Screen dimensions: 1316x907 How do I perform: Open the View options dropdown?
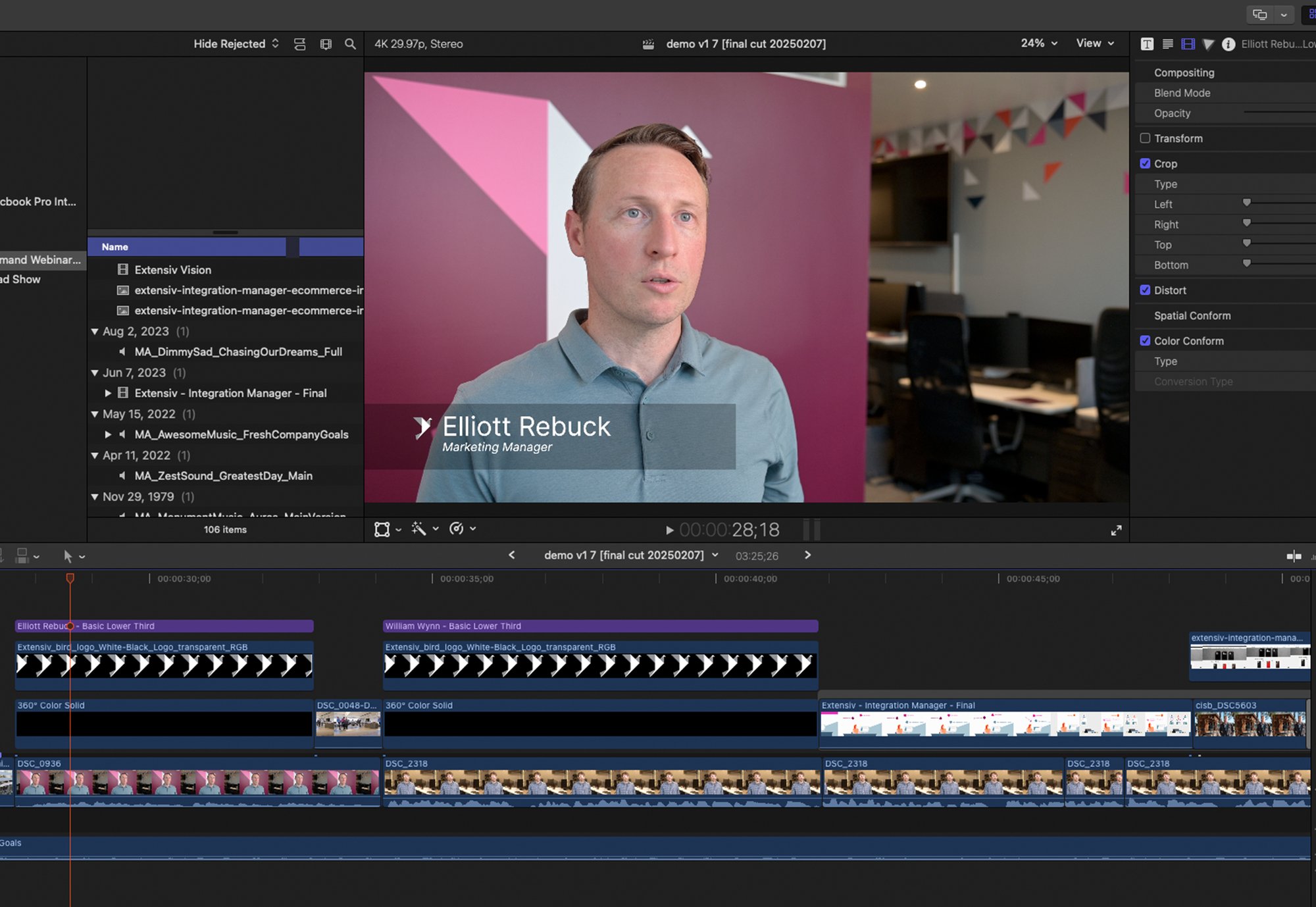coord(1095,43)
